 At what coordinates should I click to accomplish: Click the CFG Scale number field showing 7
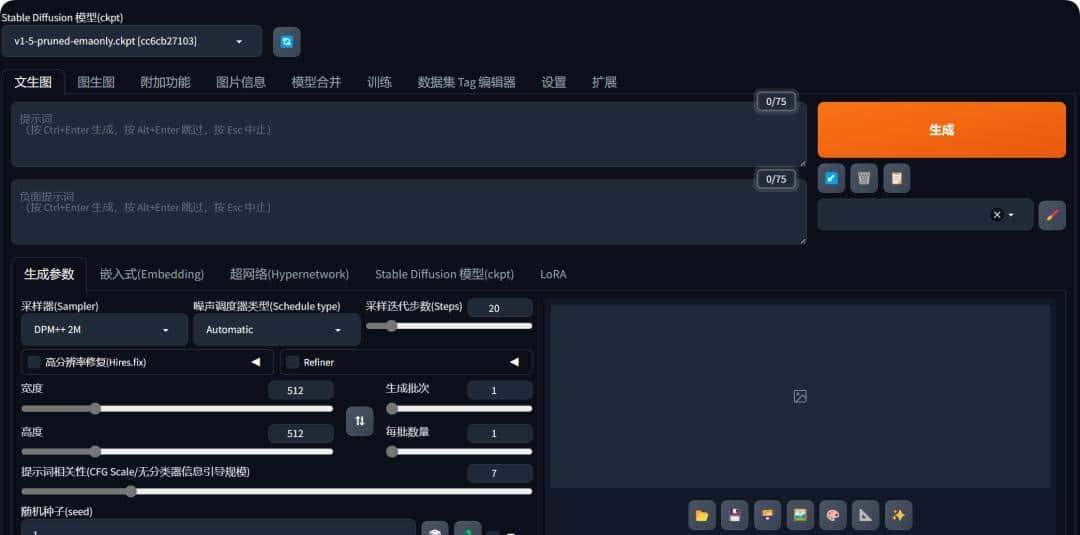(500, 473)
